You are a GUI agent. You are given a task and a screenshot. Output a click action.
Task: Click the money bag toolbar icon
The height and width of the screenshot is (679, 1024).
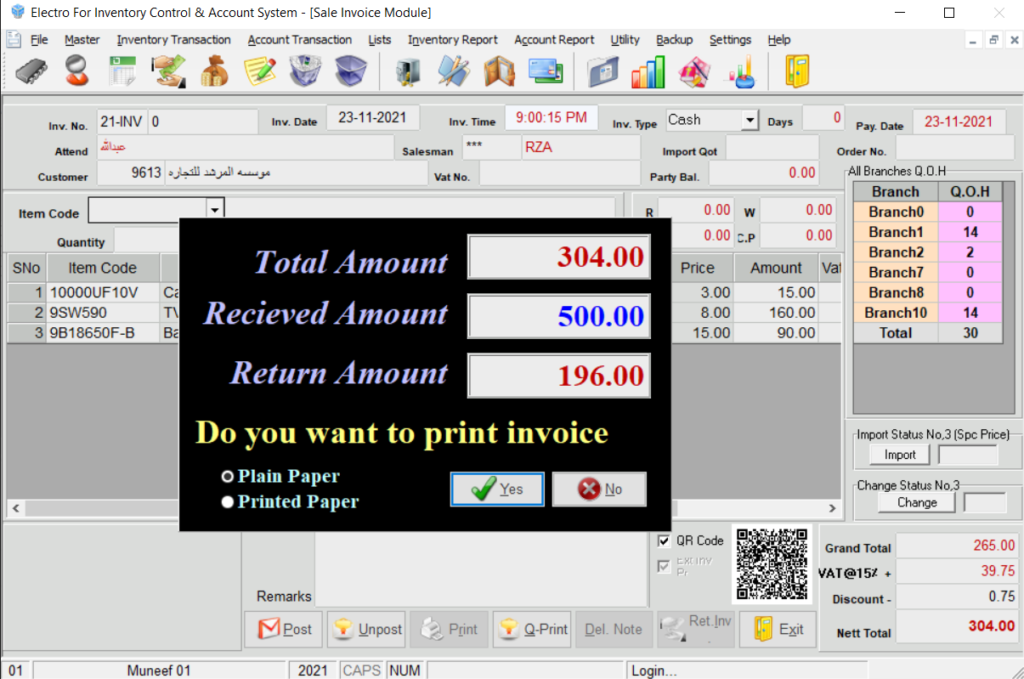[213, 72]
